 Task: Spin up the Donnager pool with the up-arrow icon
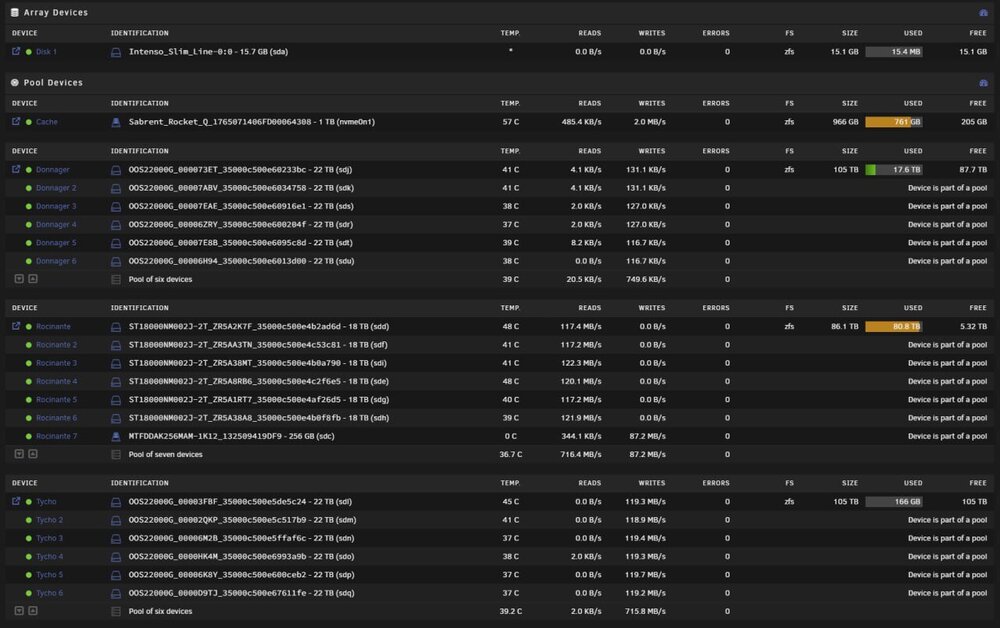(33, 279)
